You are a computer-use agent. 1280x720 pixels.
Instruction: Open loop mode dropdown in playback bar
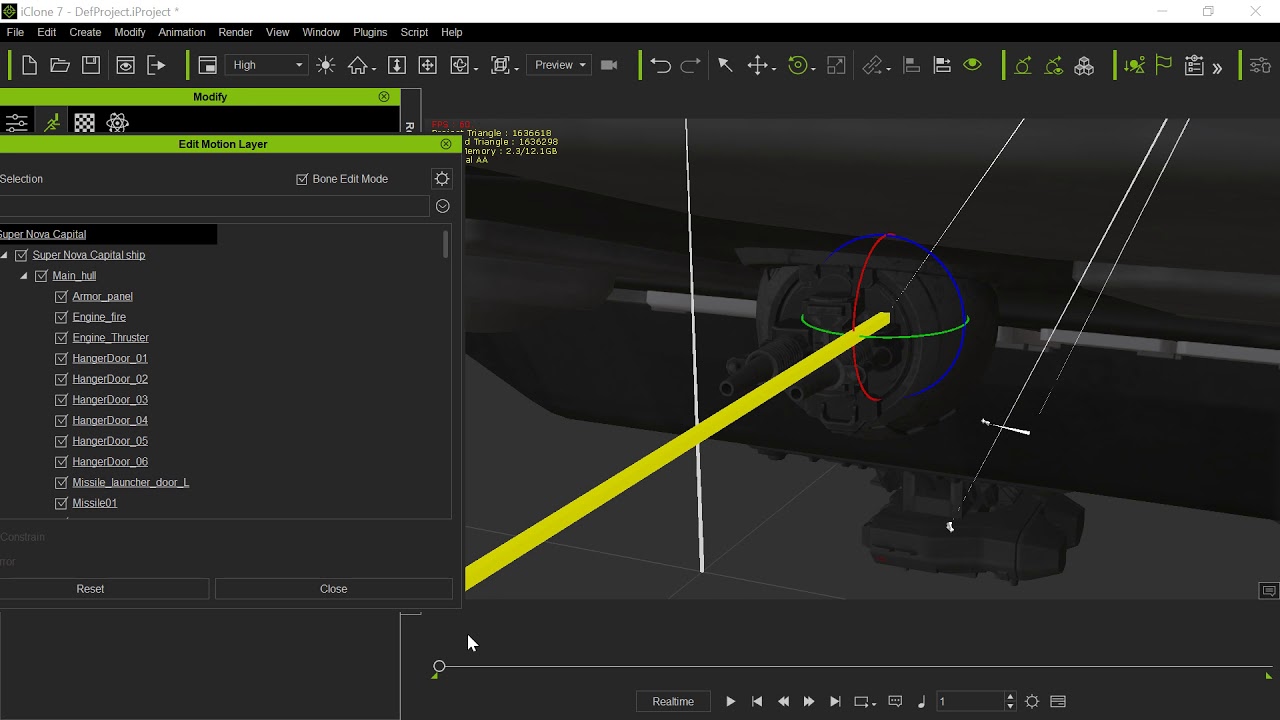(865, 702)
